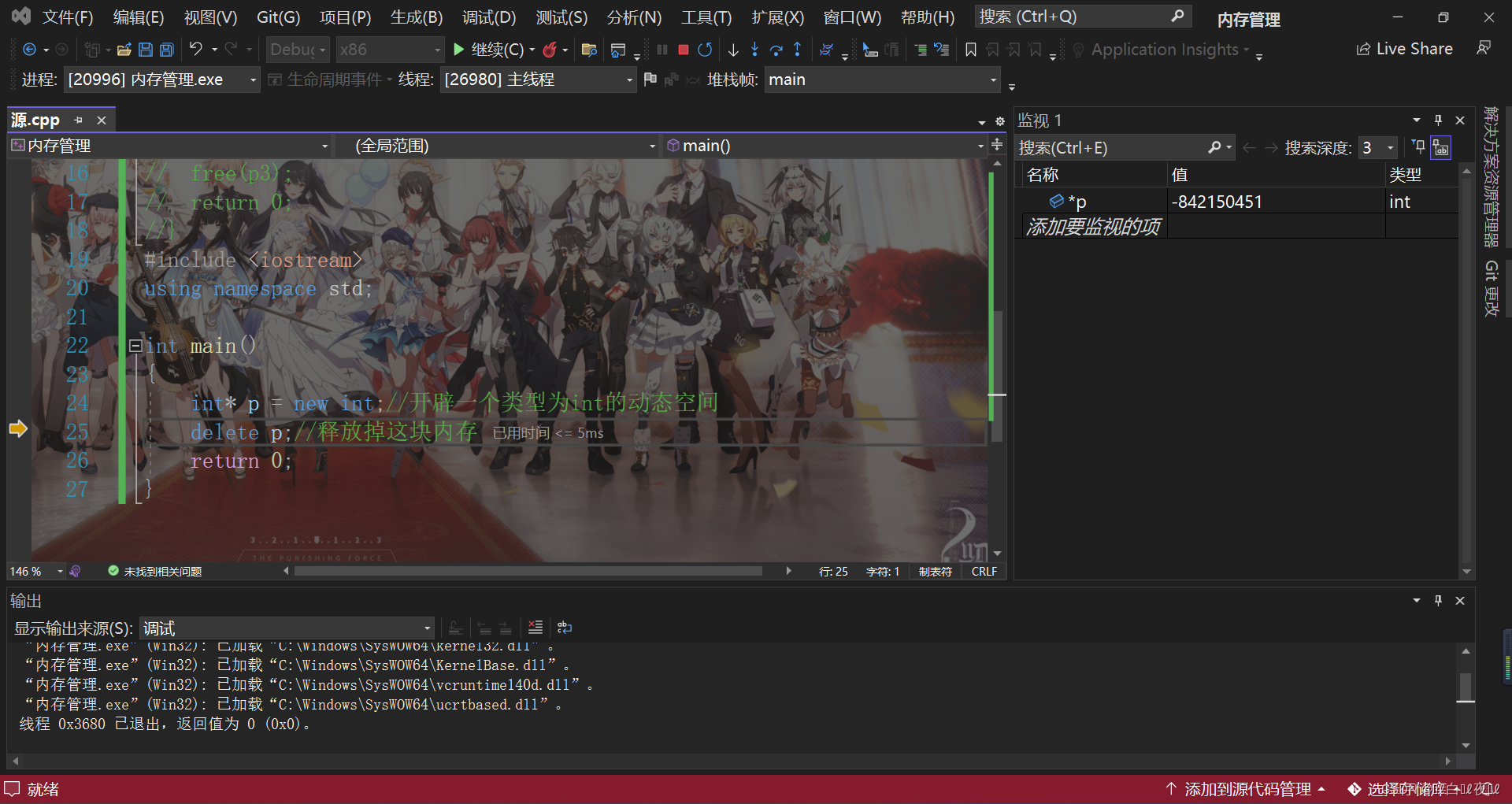
Task: Open the 调试(D) menu
Action: pos(489,17)
